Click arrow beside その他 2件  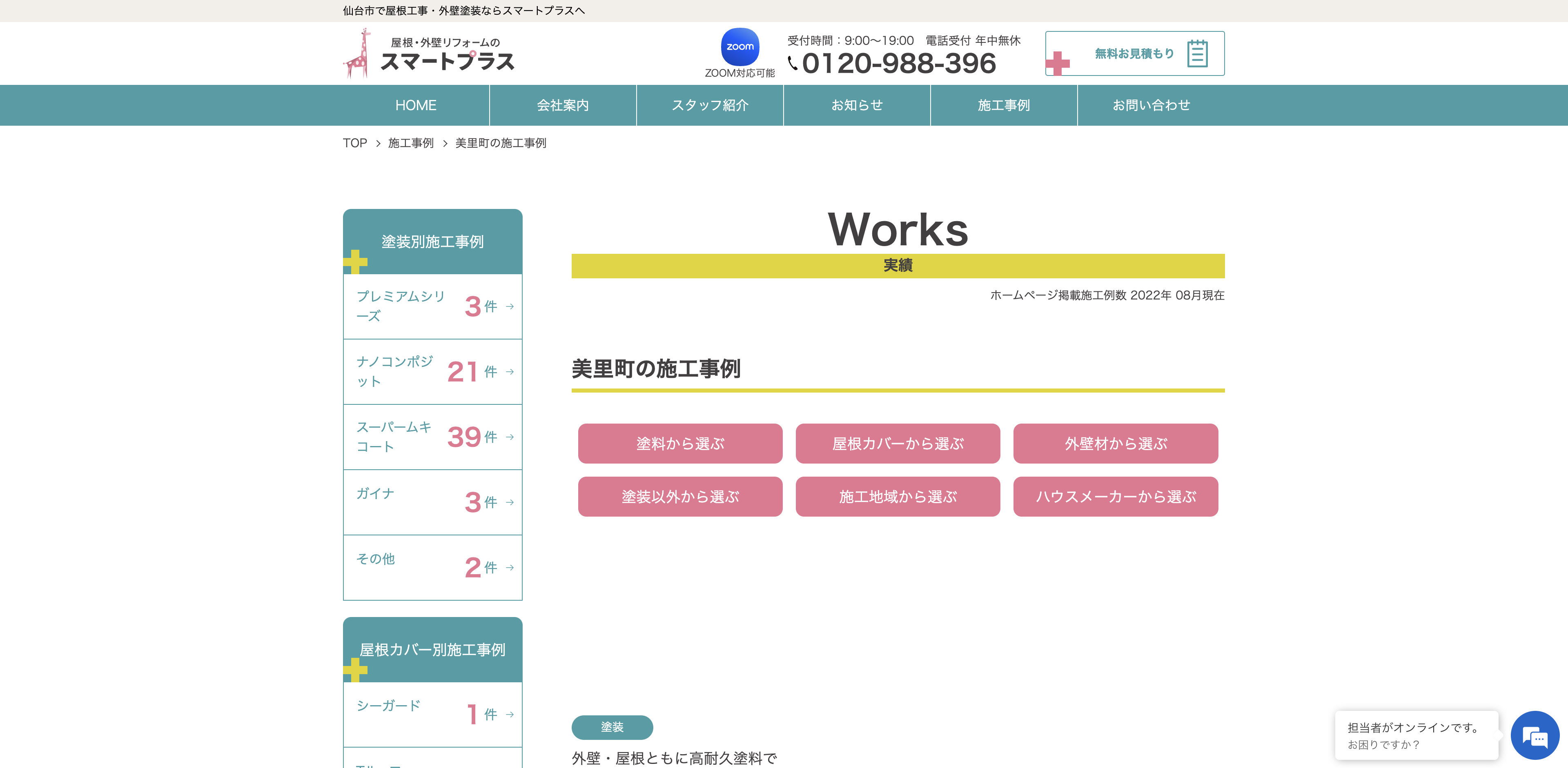tap(510, 568)
